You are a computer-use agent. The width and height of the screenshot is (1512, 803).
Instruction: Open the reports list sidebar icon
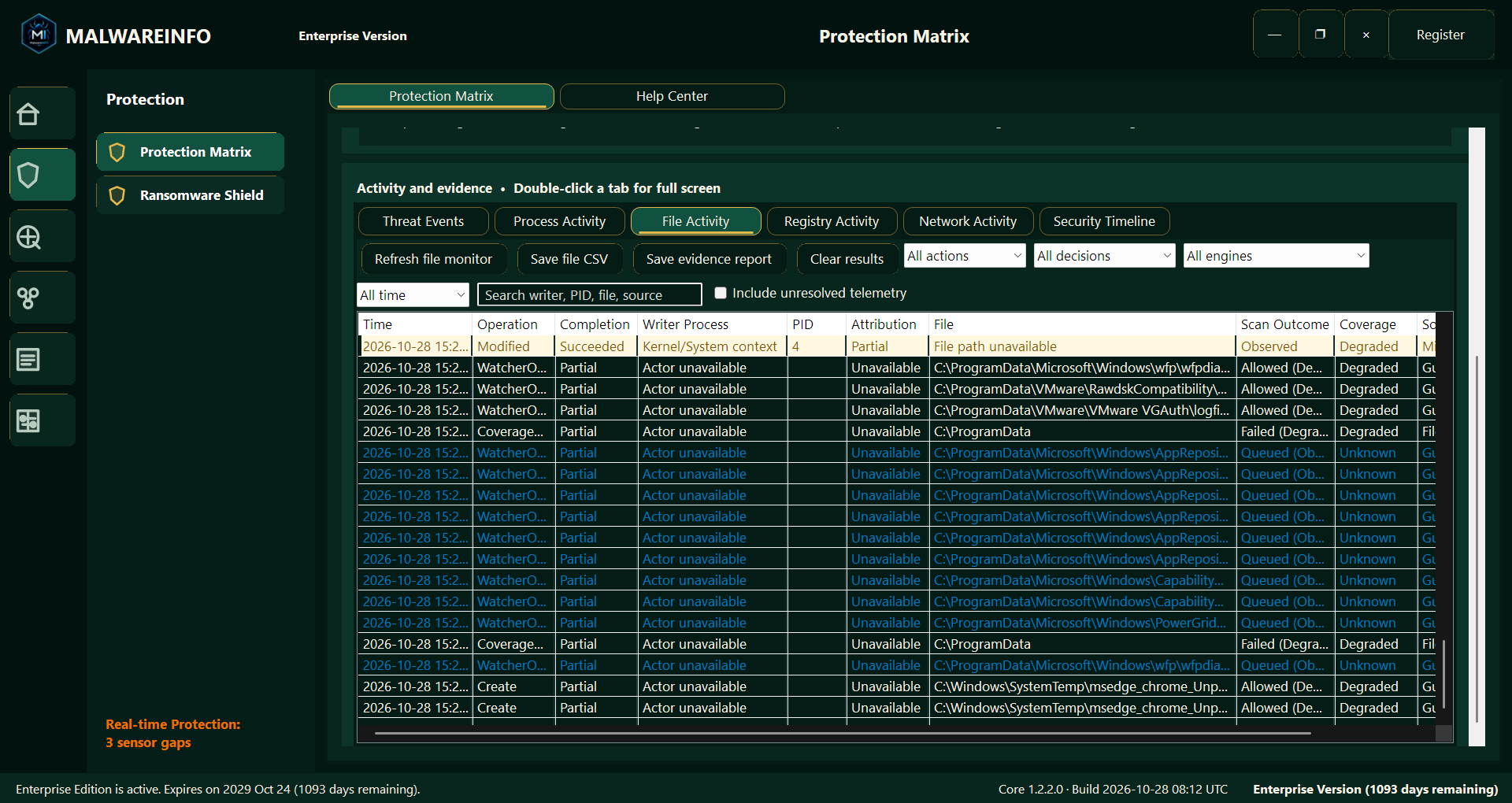point(43,360)
